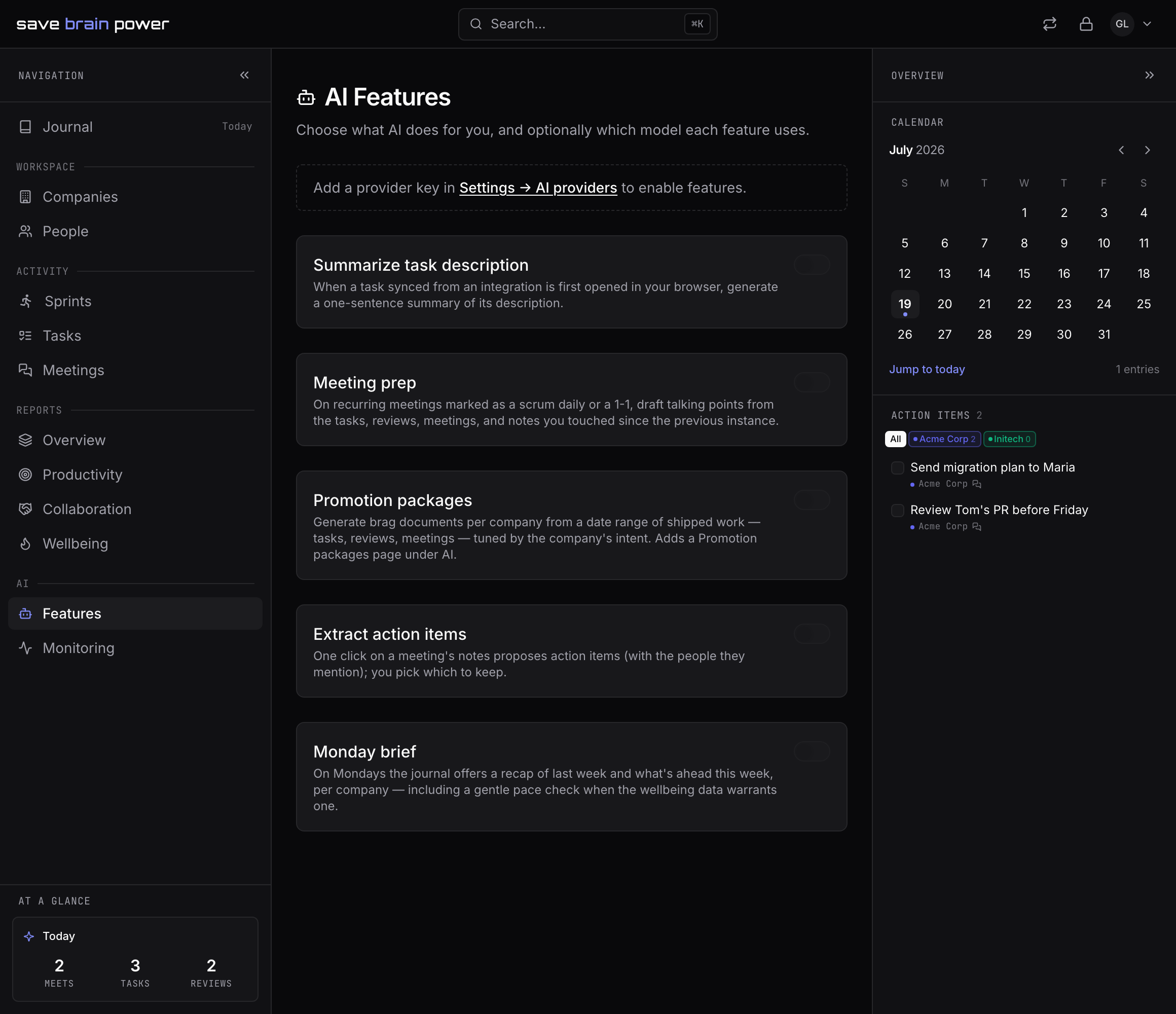The height and width of the screenshot is (1014, 1176).
Task: Click the Tasks list icon
Action: (x=25, y=336)
